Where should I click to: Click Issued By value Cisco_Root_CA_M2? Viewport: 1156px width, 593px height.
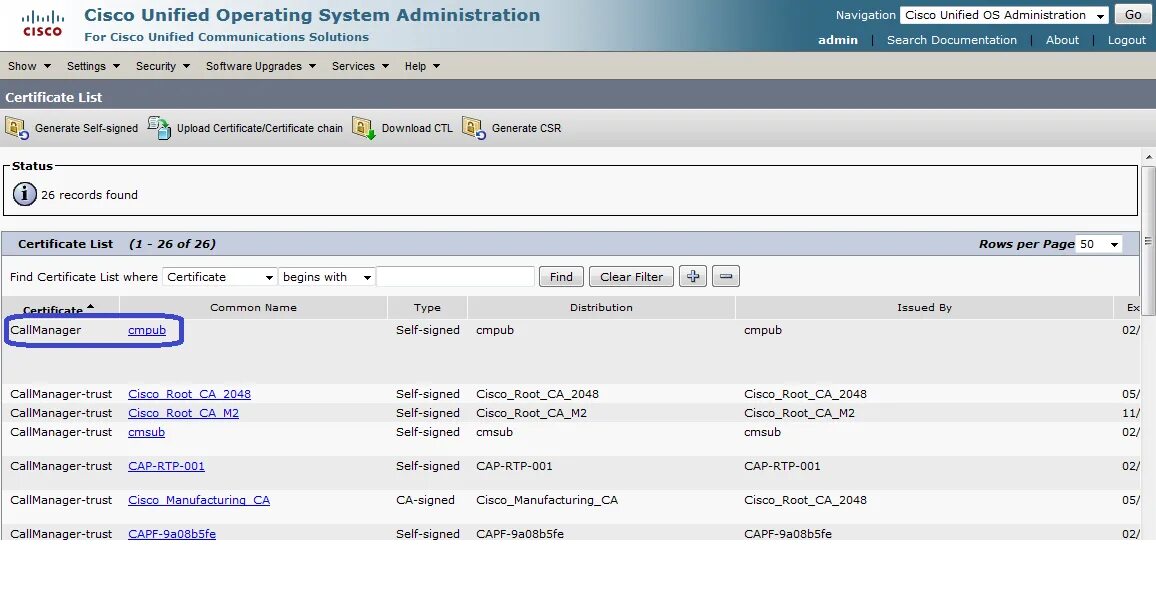click(x=799, y=413)
